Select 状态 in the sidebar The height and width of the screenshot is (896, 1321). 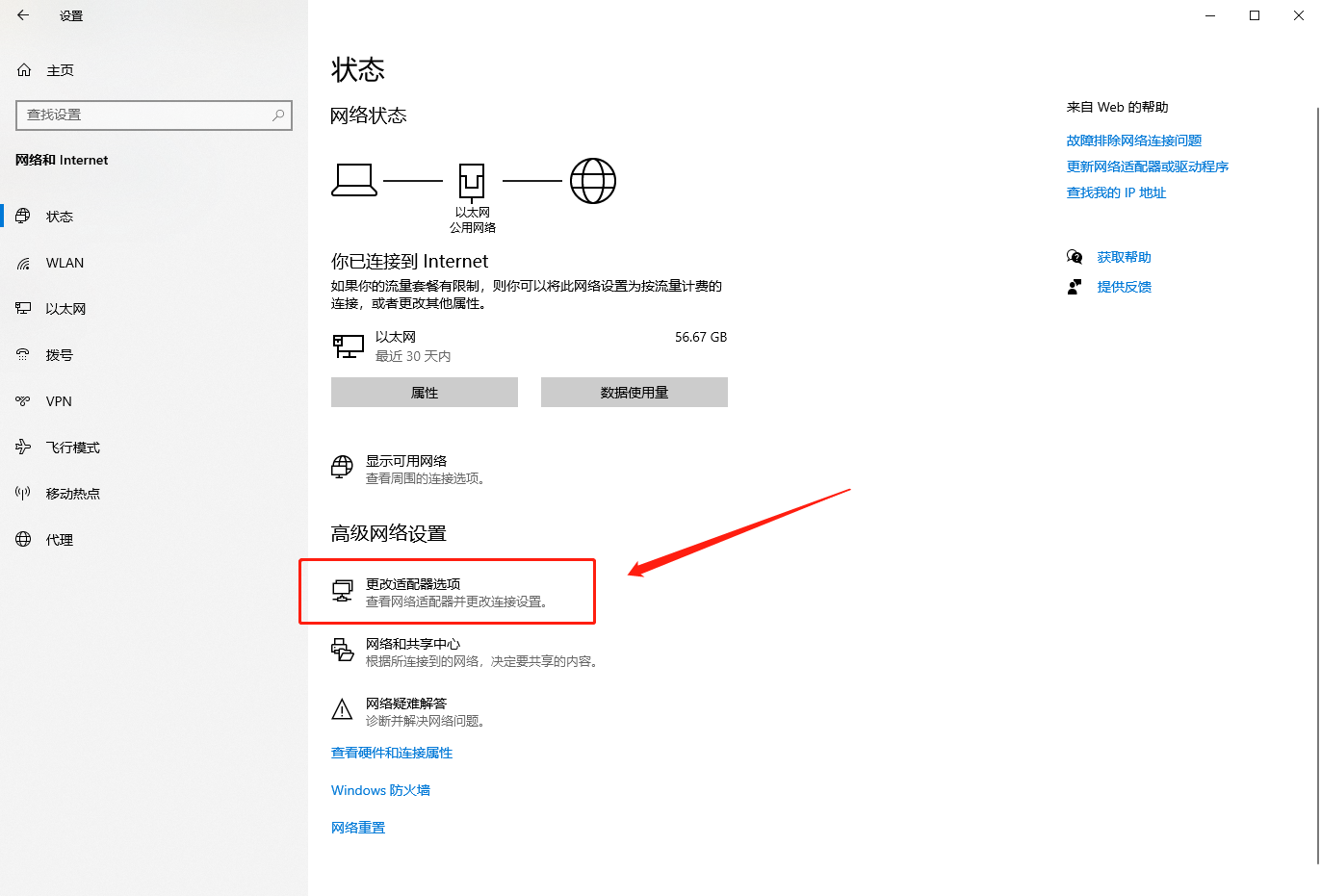point(154,217)
